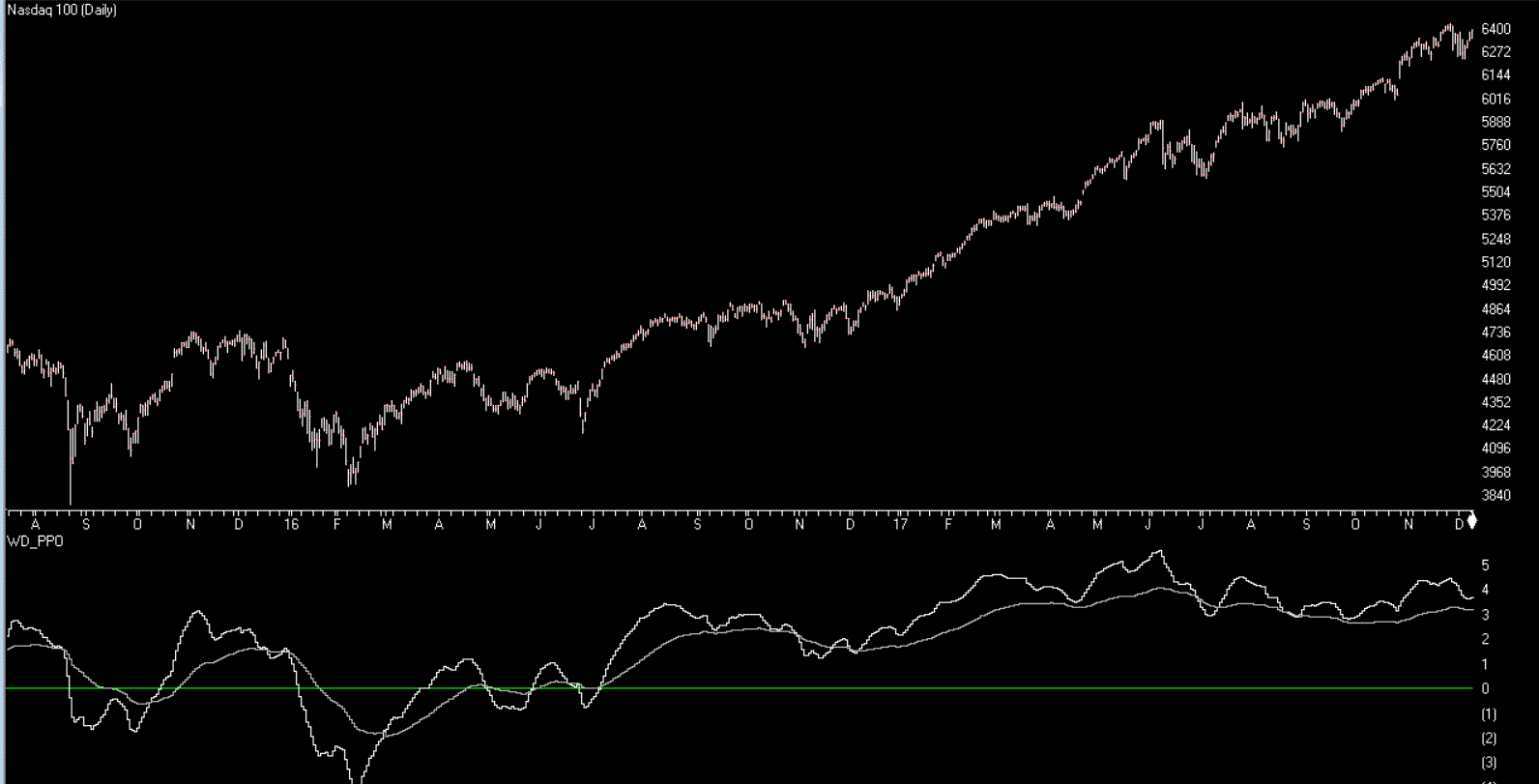Image resolution: width=1539 pixels, height=784 pixels.
Task: Click the 5888 price axis value
Action: point(1495,122)
